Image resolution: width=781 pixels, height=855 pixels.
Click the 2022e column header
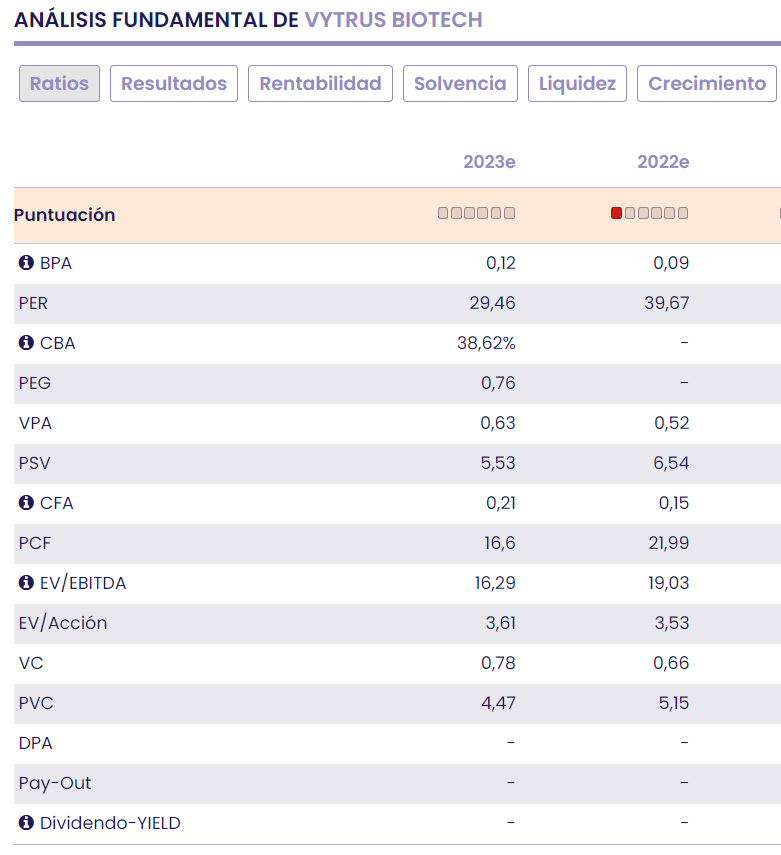663,162
